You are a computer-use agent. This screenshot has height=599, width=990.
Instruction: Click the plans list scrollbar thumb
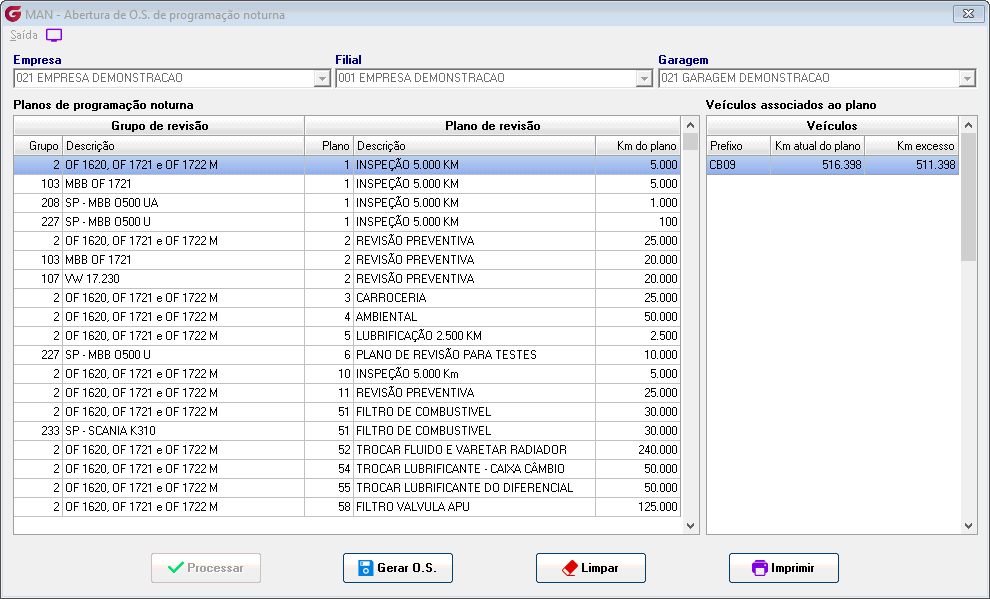coord(690,142)
